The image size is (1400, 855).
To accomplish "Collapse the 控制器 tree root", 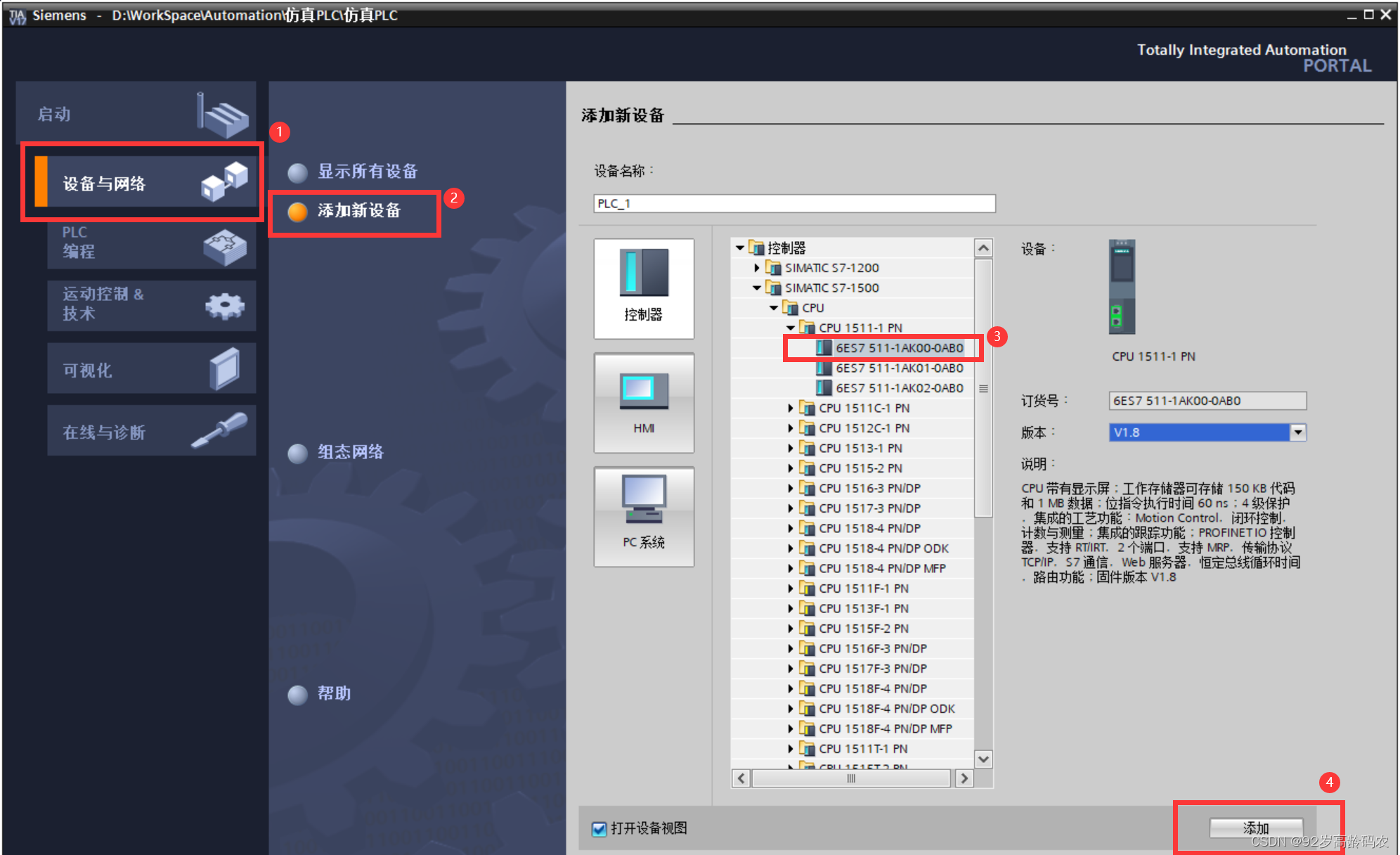I will (x=740, y=247).
